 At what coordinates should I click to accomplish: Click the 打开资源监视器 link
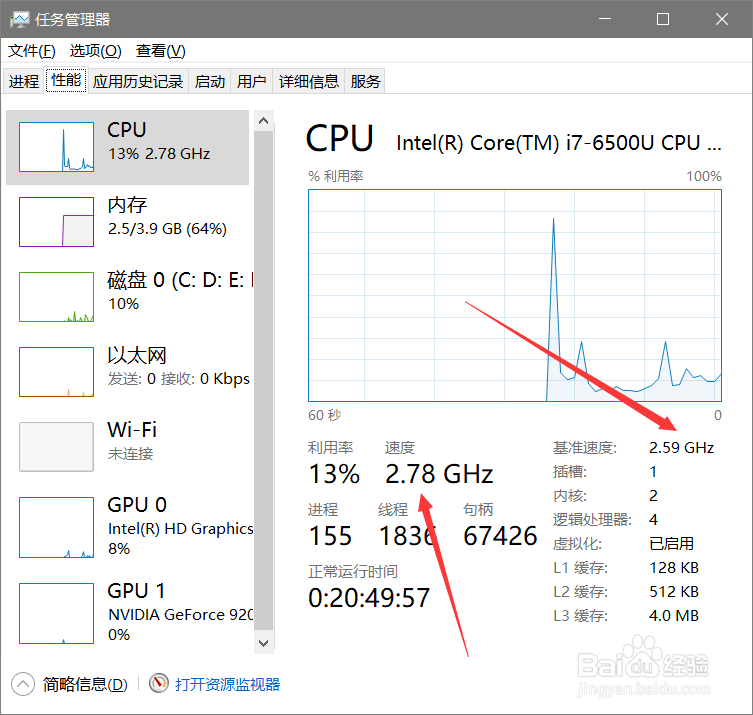(x=228, y=684)
